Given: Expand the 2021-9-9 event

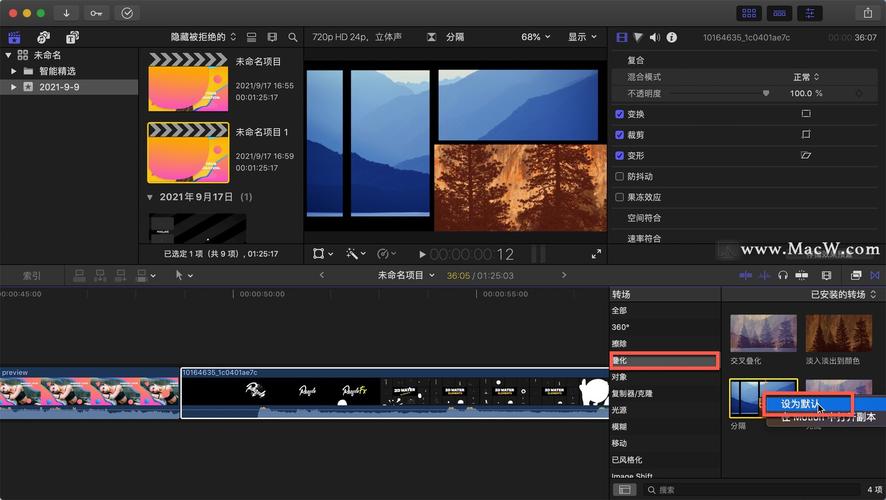Looking at the screenshot, I should pos(14,87).
